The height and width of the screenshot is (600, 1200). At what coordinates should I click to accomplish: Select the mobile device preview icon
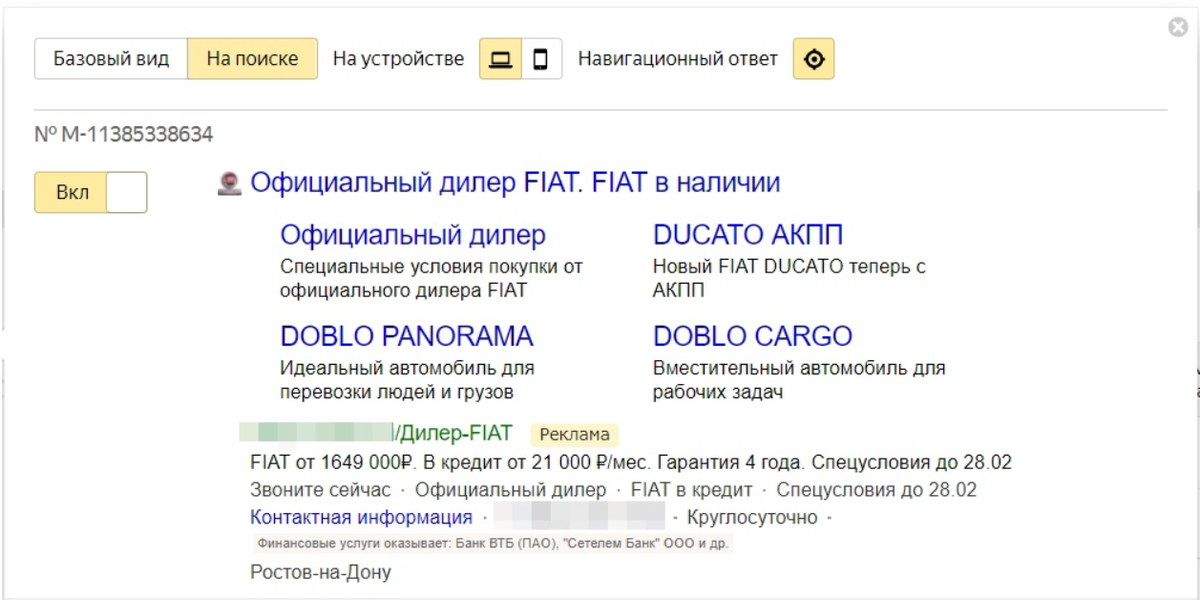coord(541,59)
